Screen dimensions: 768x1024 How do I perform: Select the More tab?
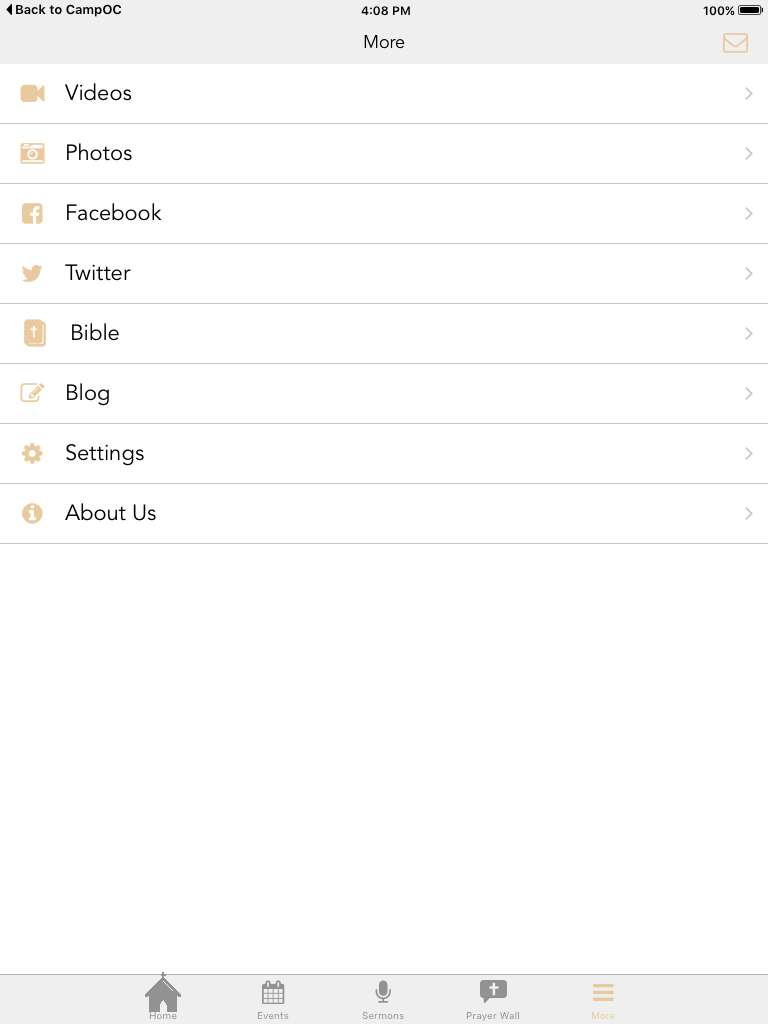tap(603, 997)
